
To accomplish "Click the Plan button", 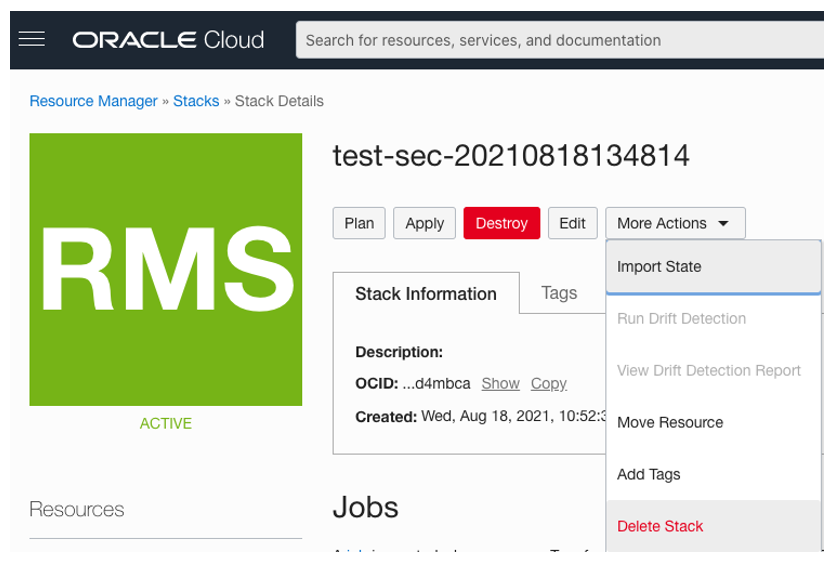I will click(x=359, y=223).
